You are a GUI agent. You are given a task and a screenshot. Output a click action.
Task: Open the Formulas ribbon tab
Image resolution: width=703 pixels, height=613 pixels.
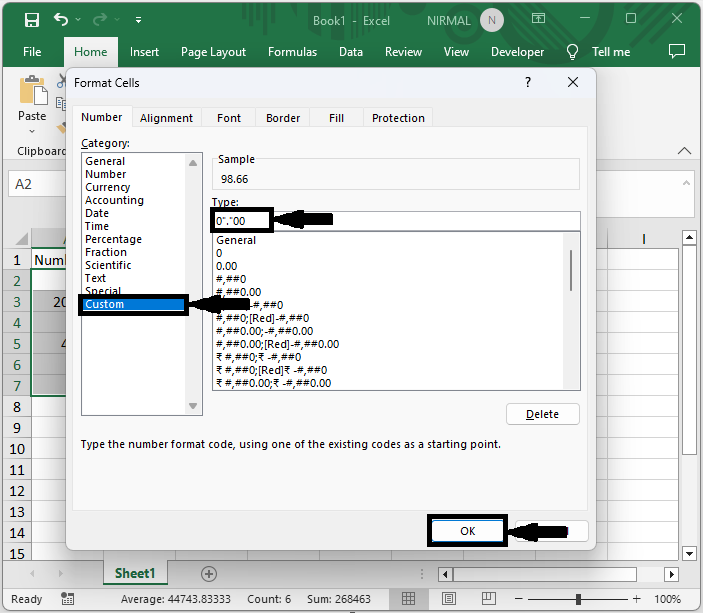(x=292, y=52)
